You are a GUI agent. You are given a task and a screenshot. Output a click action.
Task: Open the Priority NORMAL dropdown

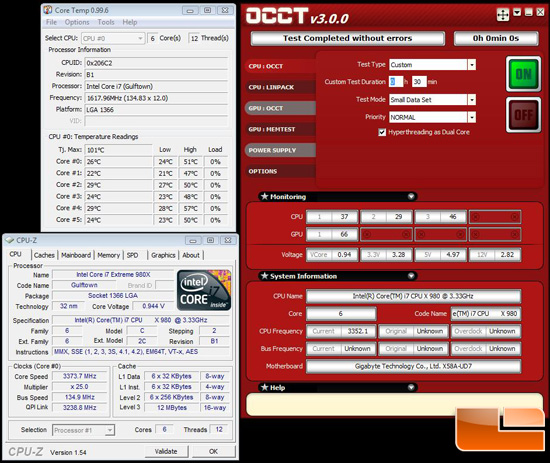[472, 117]
